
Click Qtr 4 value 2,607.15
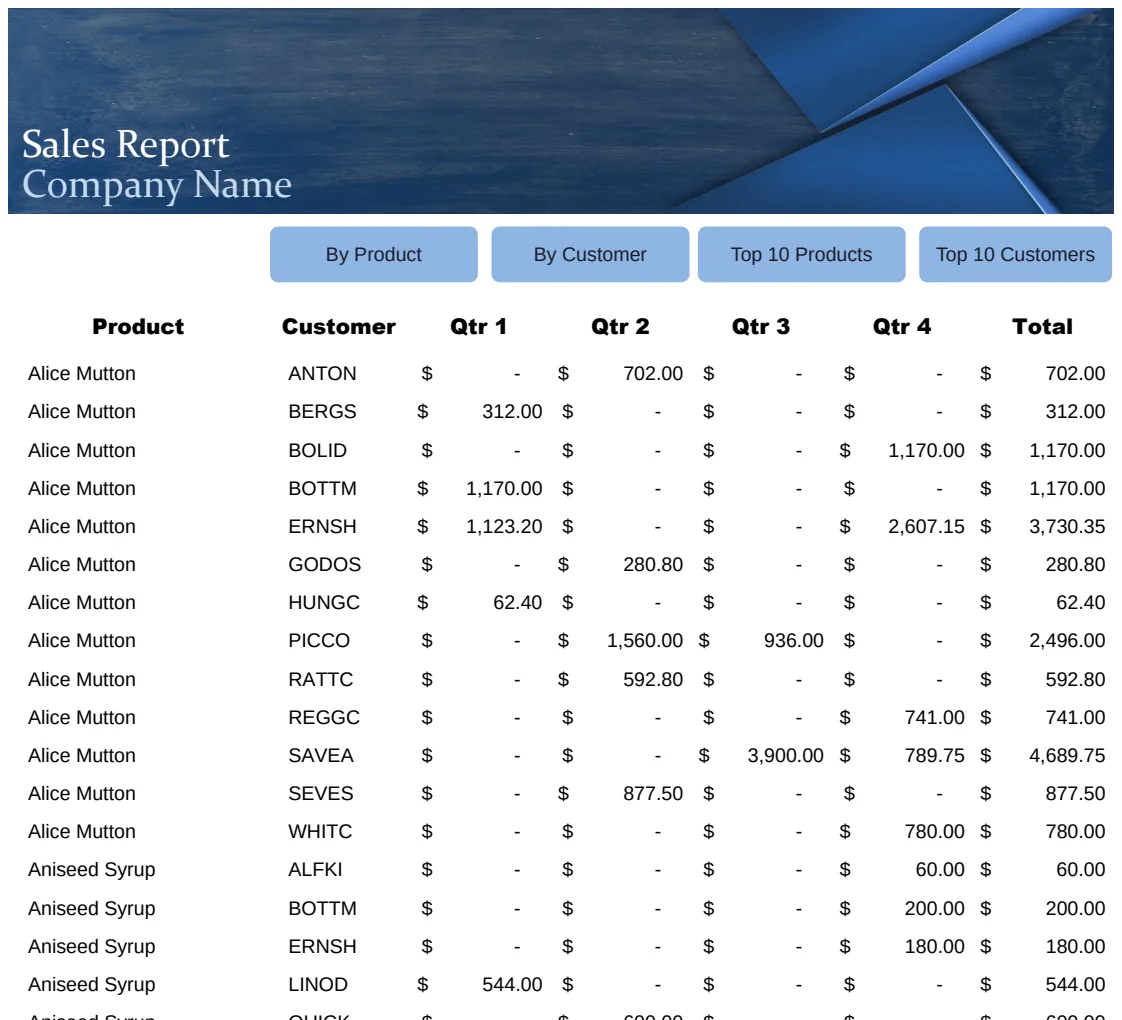[x=926, y=526]
